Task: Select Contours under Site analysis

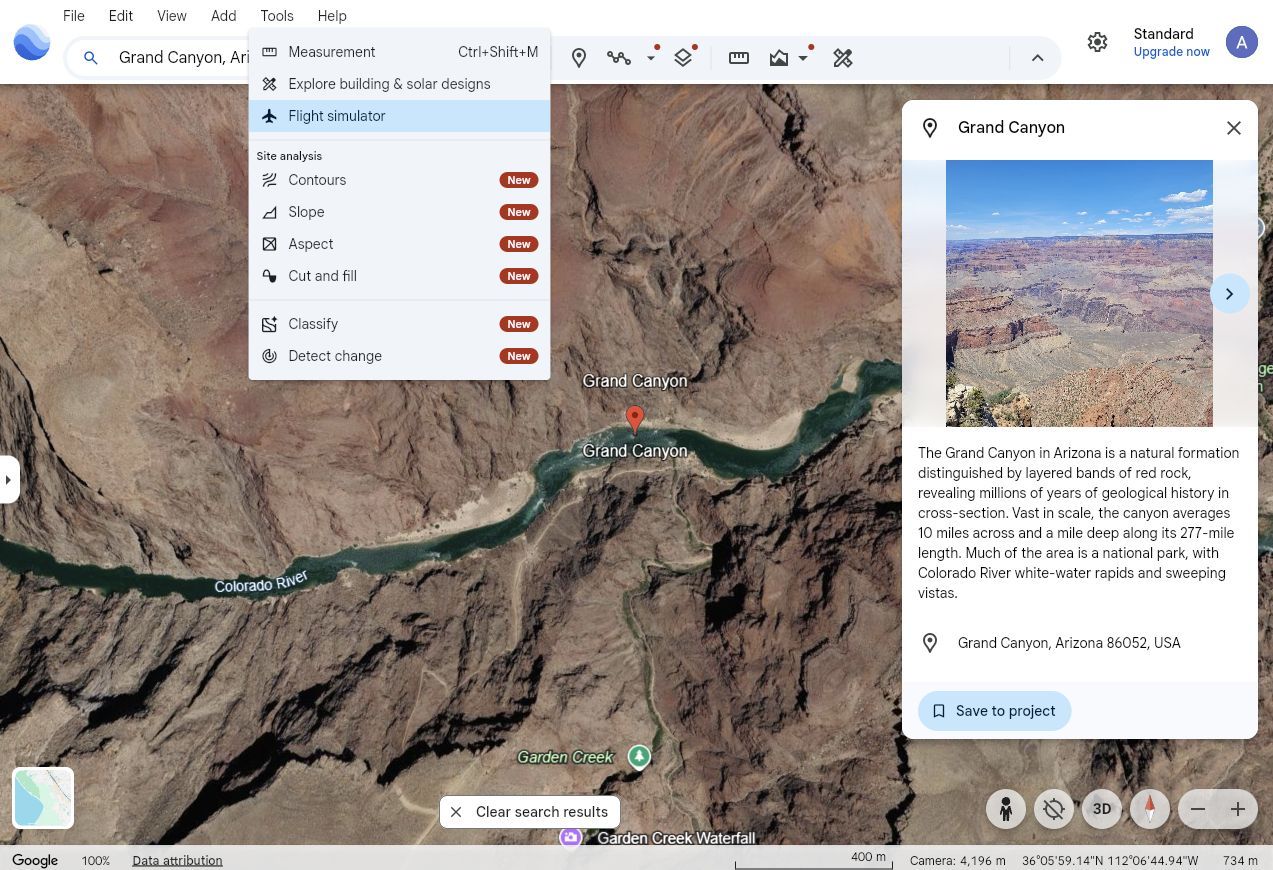Action: 399,180
